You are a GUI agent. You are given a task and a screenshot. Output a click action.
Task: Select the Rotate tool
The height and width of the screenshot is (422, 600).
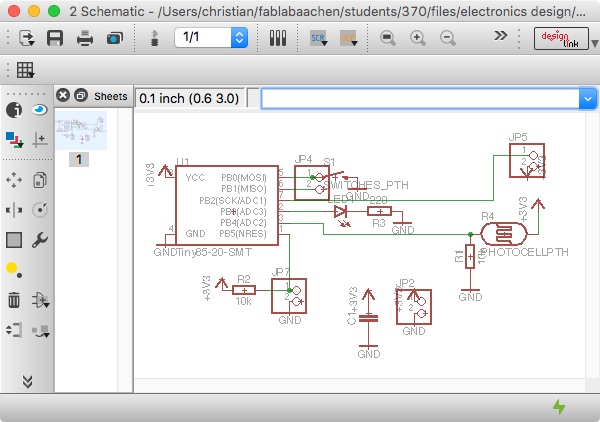tap(40, 210)
